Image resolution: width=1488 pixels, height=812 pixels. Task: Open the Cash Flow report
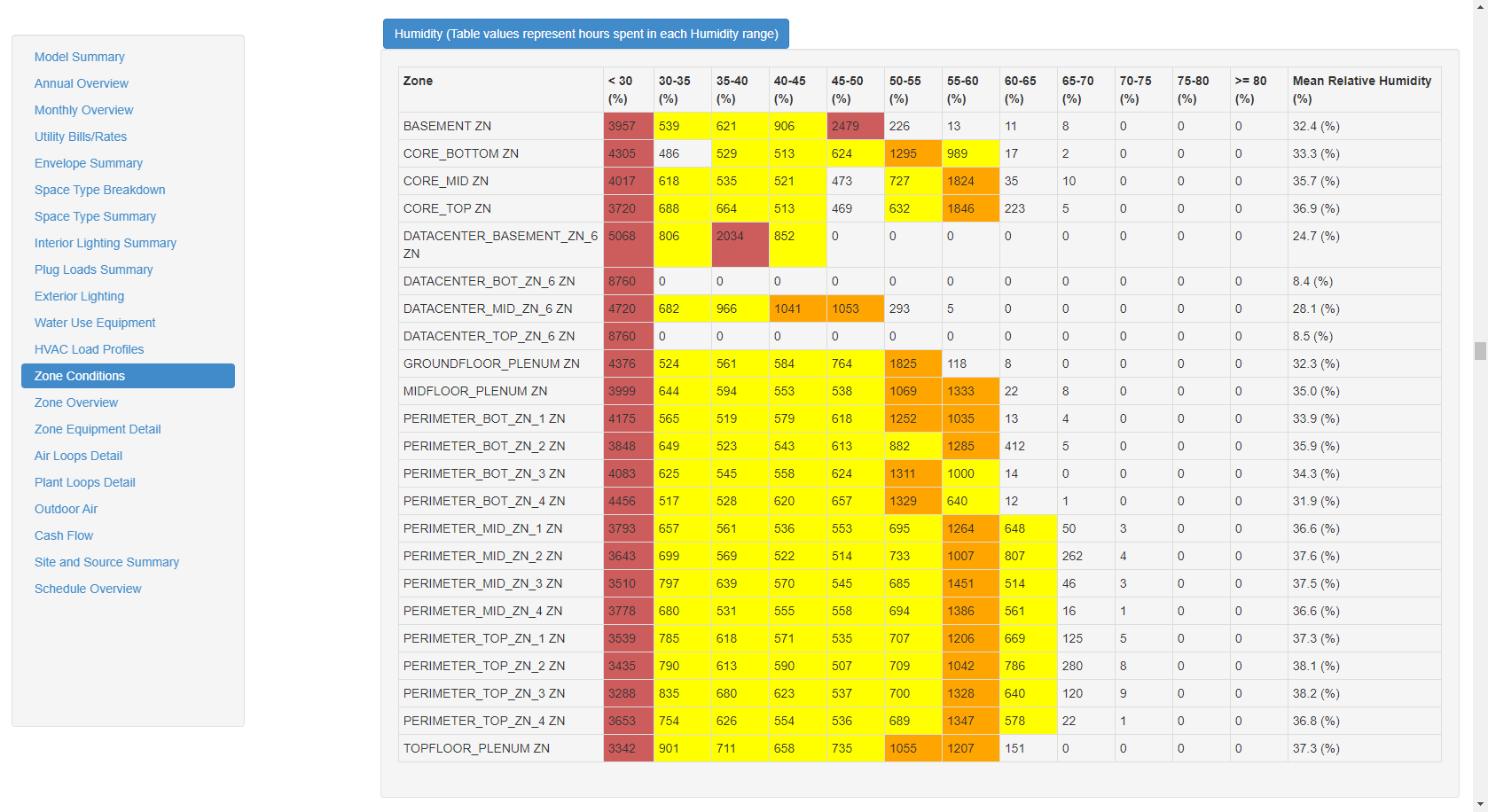tap(63, 535)
